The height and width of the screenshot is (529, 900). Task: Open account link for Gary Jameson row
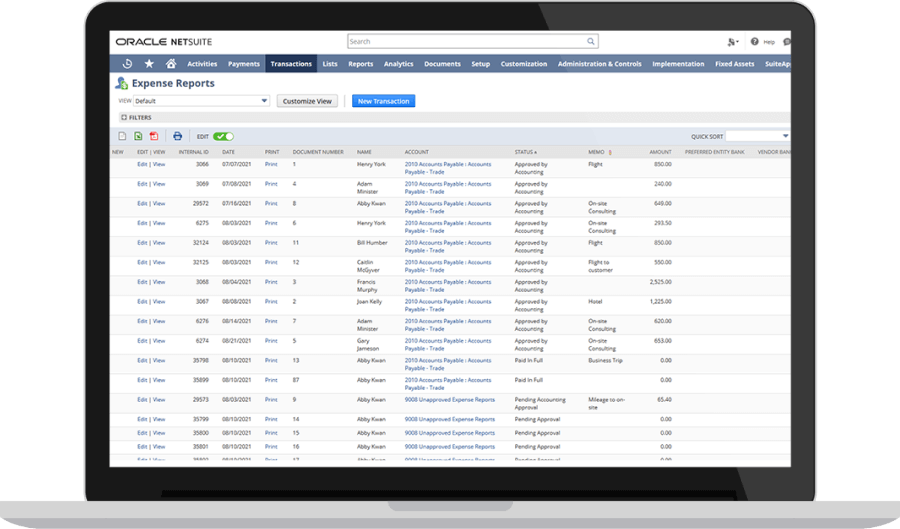pyautogui.click(x=448, y=345)
